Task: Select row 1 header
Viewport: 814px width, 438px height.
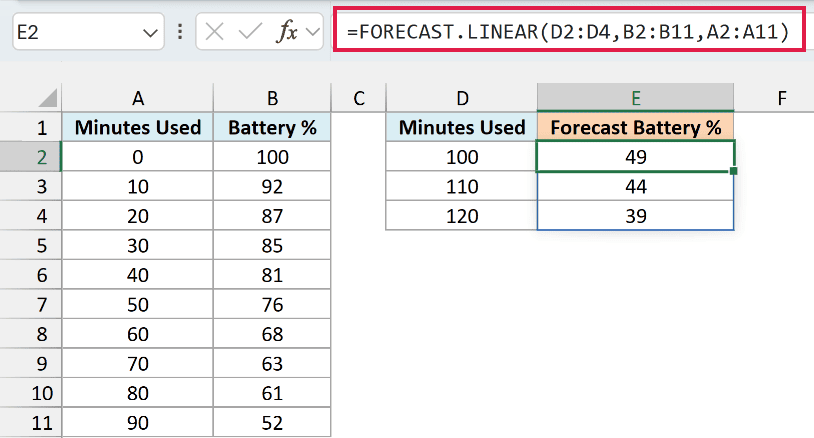Action: coord(31,128)
